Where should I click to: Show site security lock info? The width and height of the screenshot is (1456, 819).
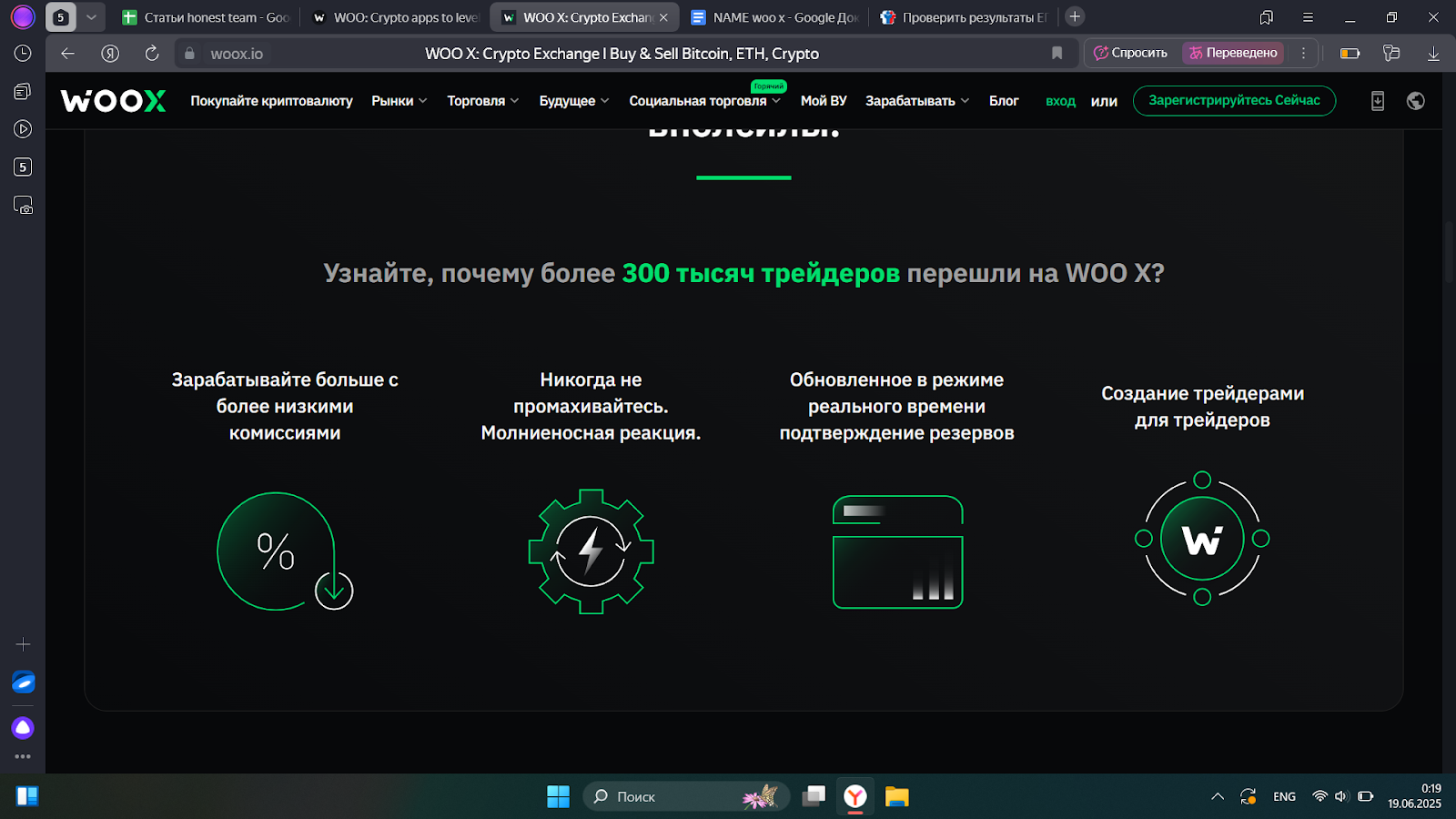tap(189, 54)
